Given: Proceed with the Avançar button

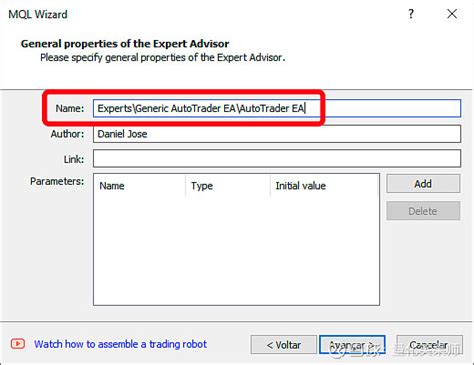Looking at the screenshot, I should [x=352, y=345].
